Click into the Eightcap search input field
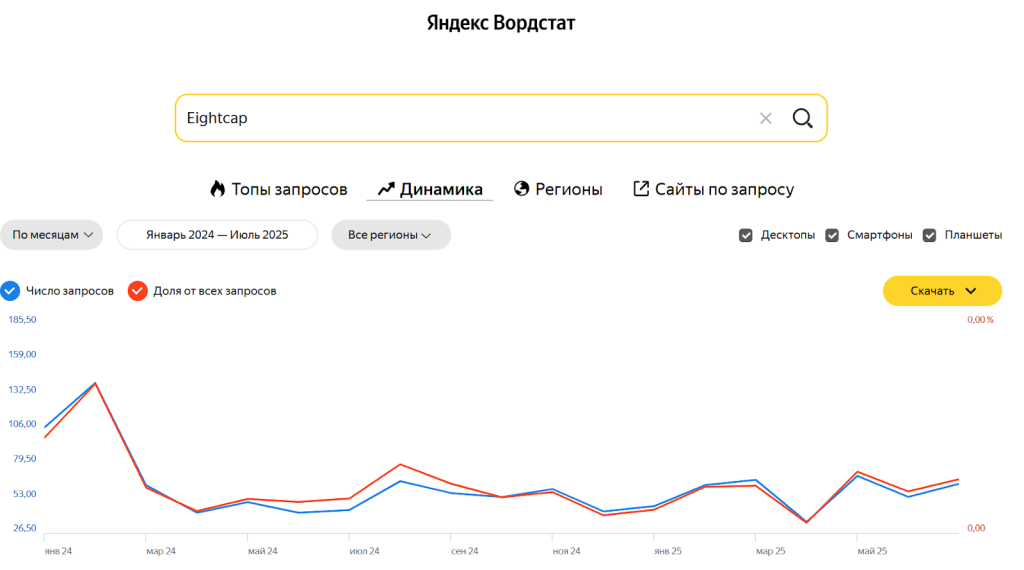 tap(450, 118)
